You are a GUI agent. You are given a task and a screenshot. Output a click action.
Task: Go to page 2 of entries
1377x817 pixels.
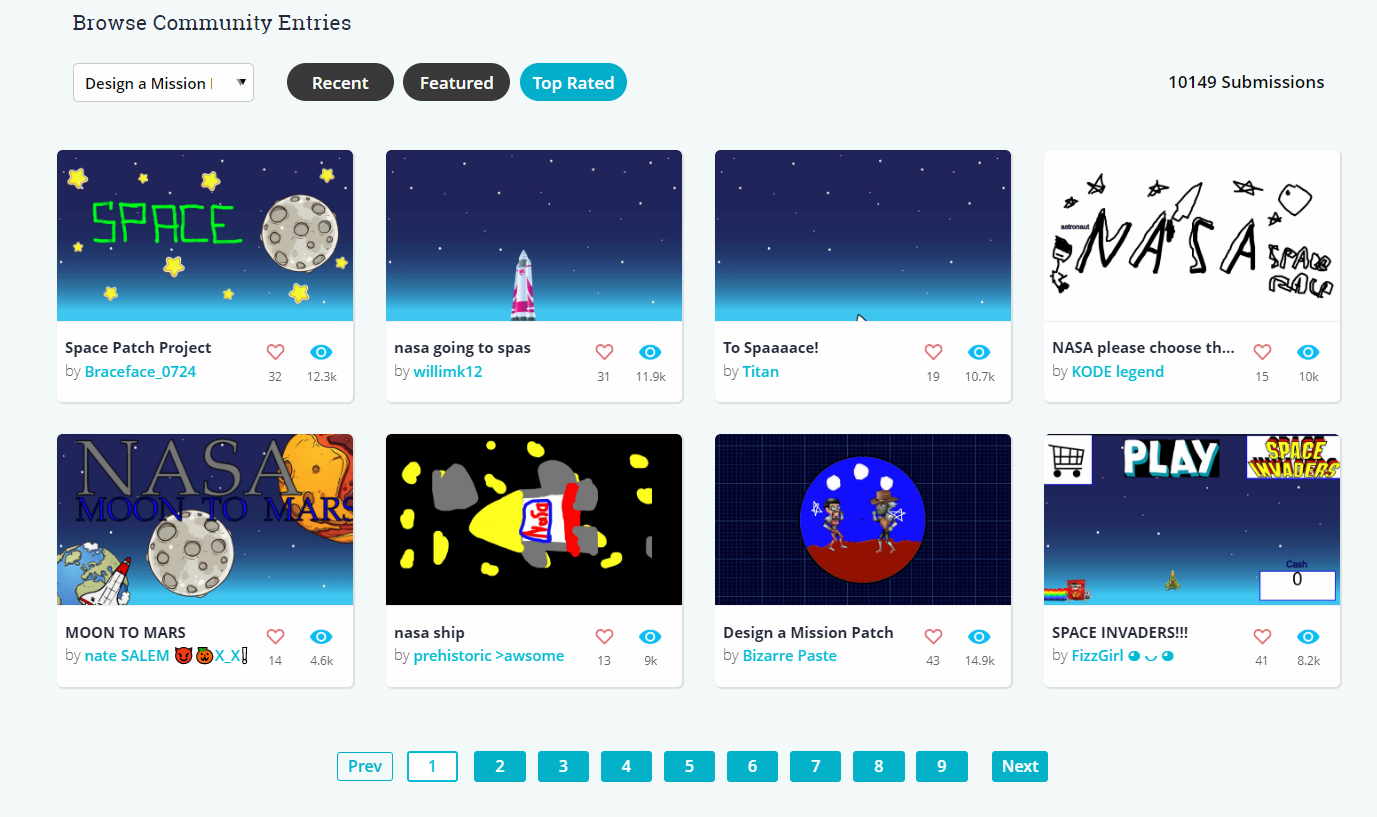(499, 766)
